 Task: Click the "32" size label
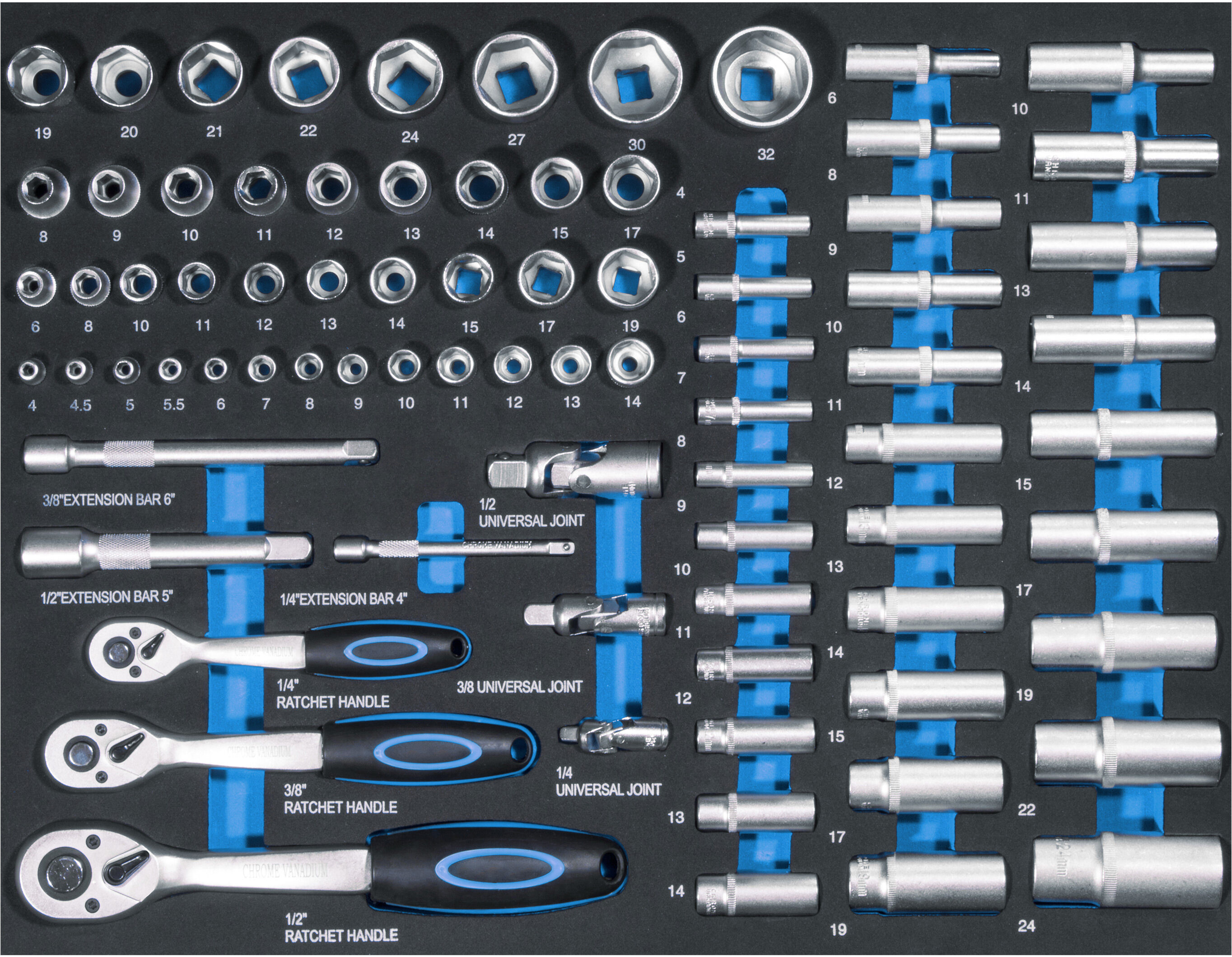click(x=765, y=154)
